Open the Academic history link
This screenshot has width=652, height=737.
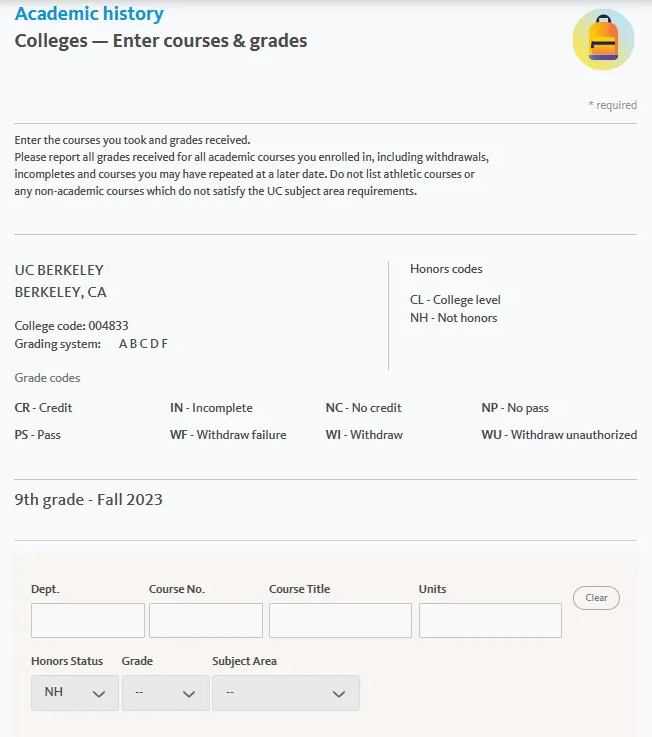tap(89, 14)
